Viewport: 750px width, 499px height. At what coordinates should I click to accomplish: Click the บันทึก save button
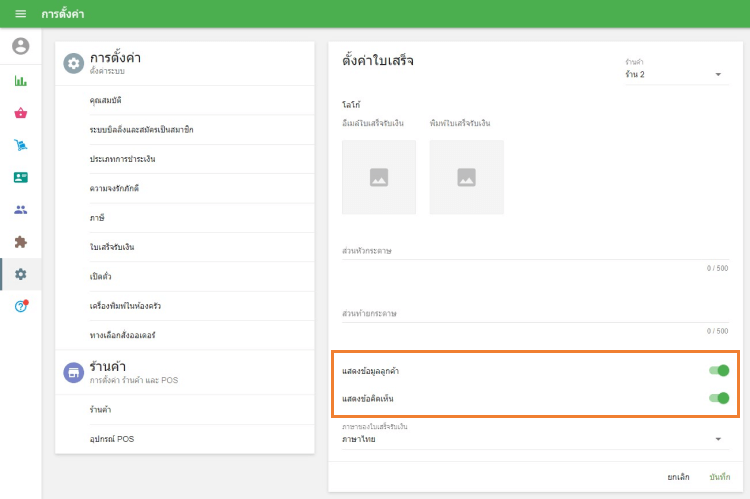coord(720,477)
